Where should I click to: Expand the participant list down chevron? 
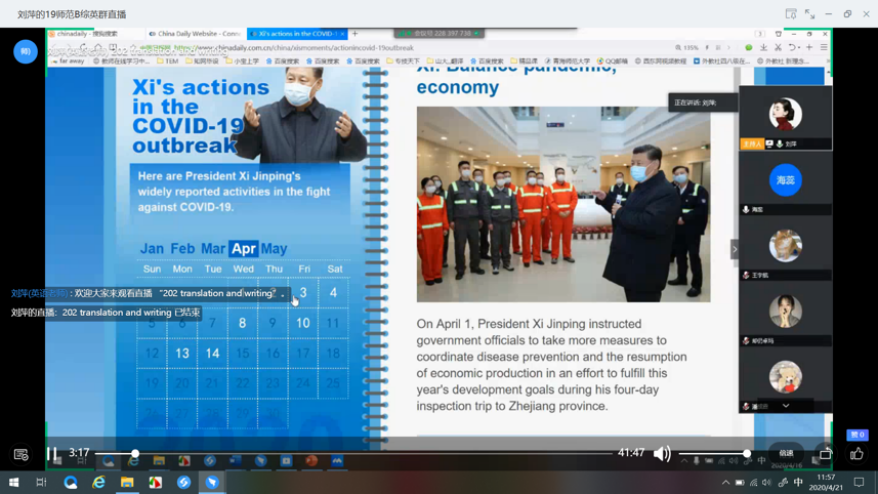[786, 406]
